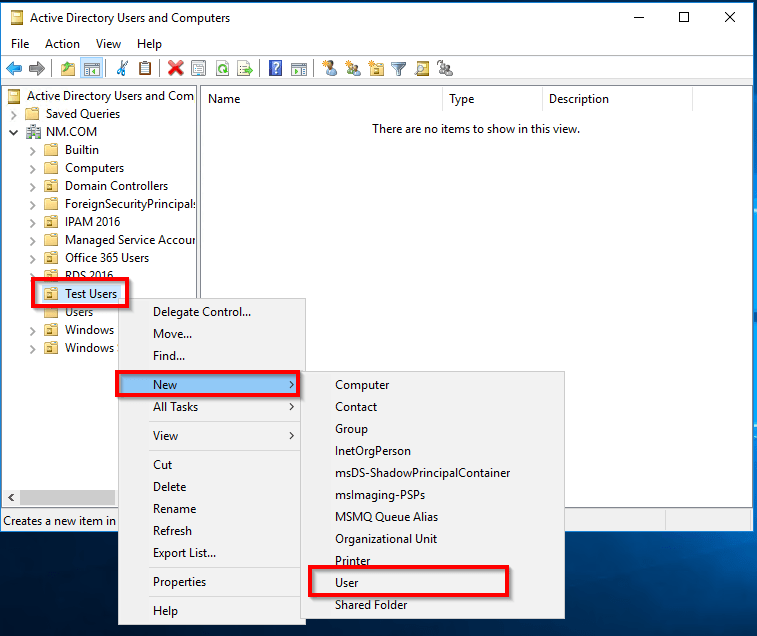This screenshot has height=636, width=757.
Task: Choose Move from the context menu
Action: [x=212, y=334]
